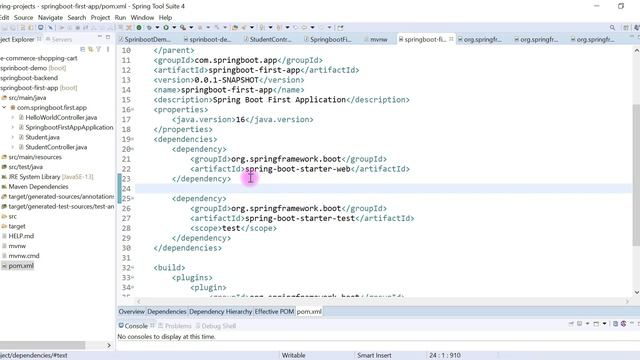Collapse the com.springboot.first.app package
The height and width of the screenshot is (360, 640).
(4, 107)
